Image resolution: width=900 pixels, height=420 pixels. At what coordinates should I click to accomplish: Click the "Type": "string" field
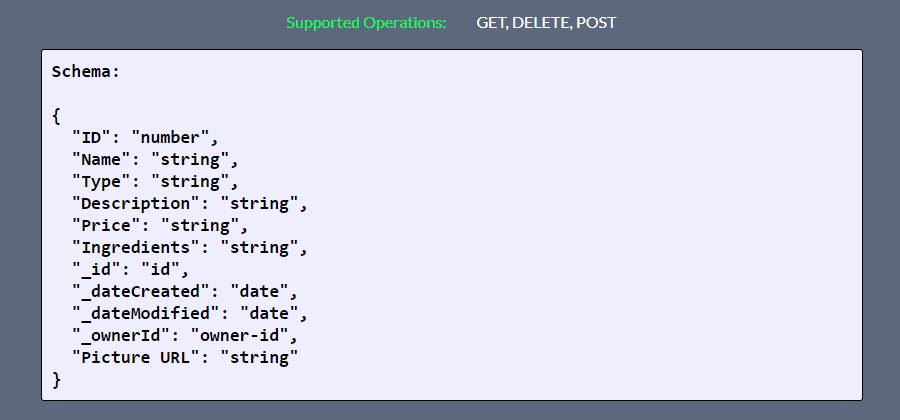pyautogui.click(x=155, y=182)
